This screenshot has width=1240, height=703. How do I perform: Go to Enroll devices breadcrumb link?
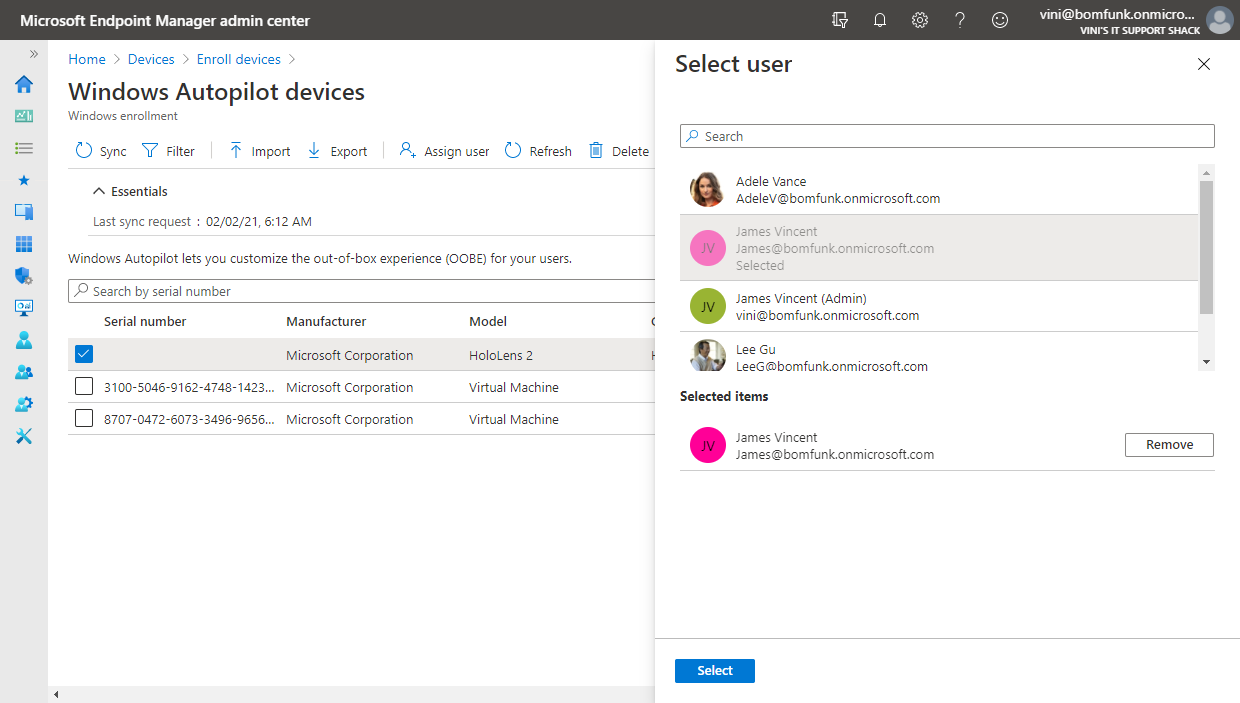[239, 59]
